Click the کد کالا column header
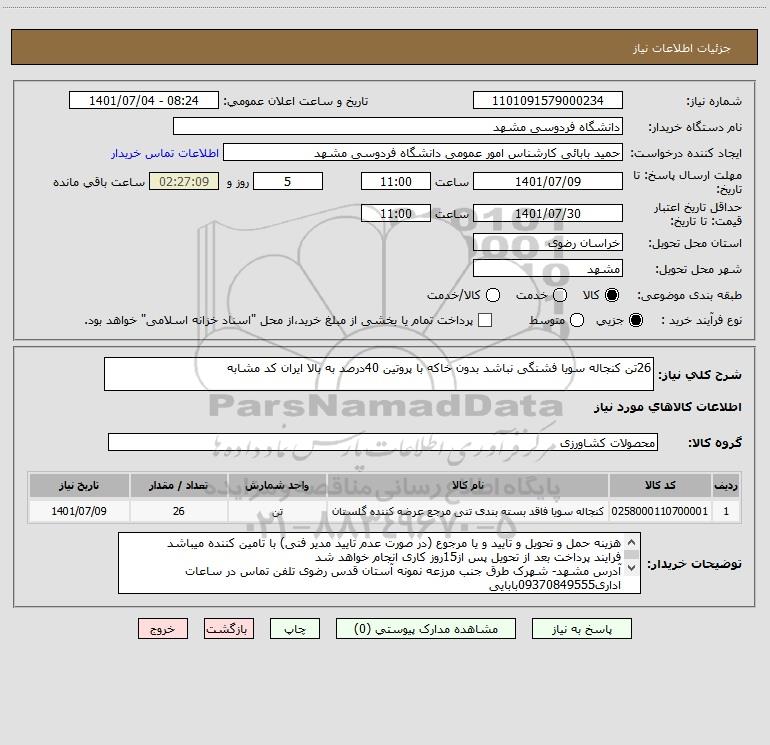The width and height of the screenshot is (770, 745). tap(660, 485)
